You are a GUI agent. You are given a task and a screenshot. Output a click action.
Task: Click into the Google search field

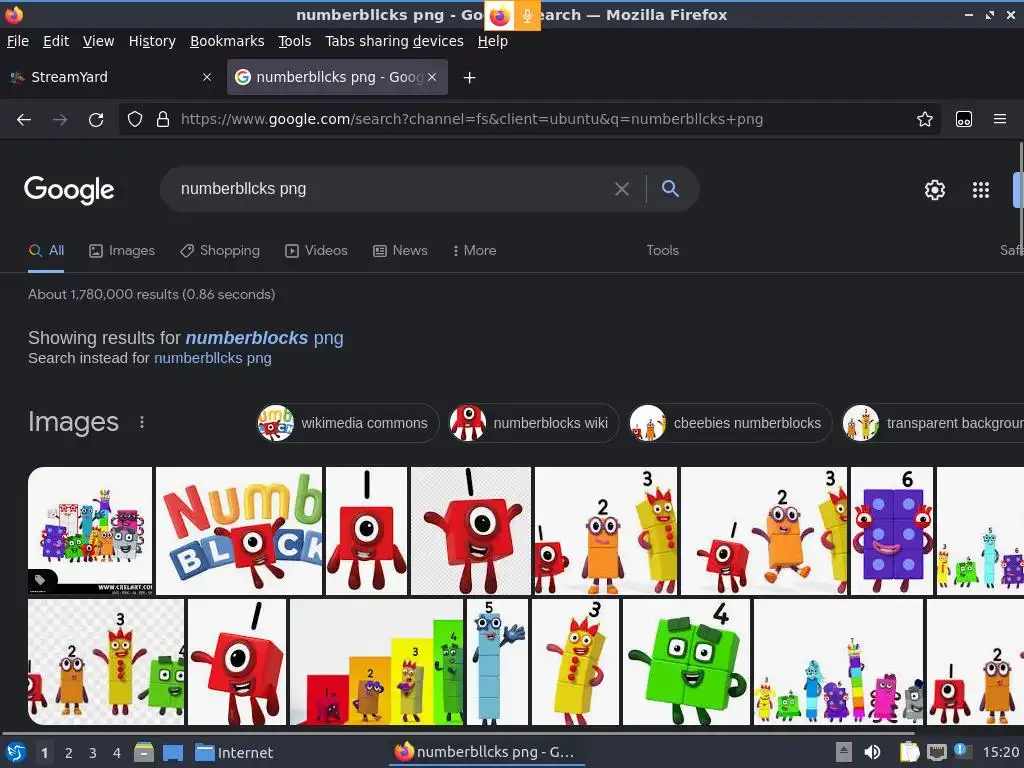click(x=392, y=189)
